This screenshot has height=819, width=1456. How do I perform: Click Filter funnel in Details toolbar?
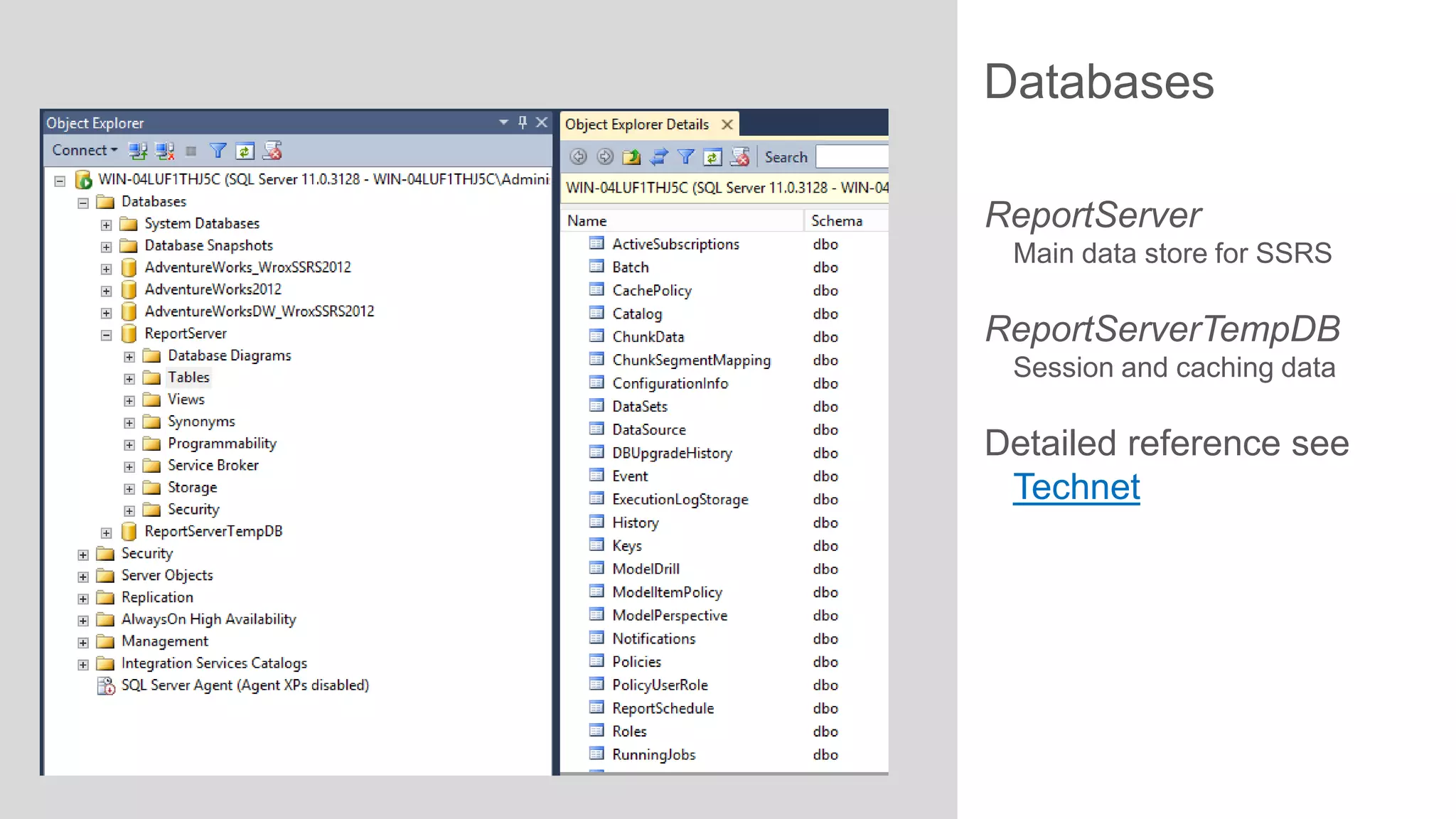tap(685, 156)
